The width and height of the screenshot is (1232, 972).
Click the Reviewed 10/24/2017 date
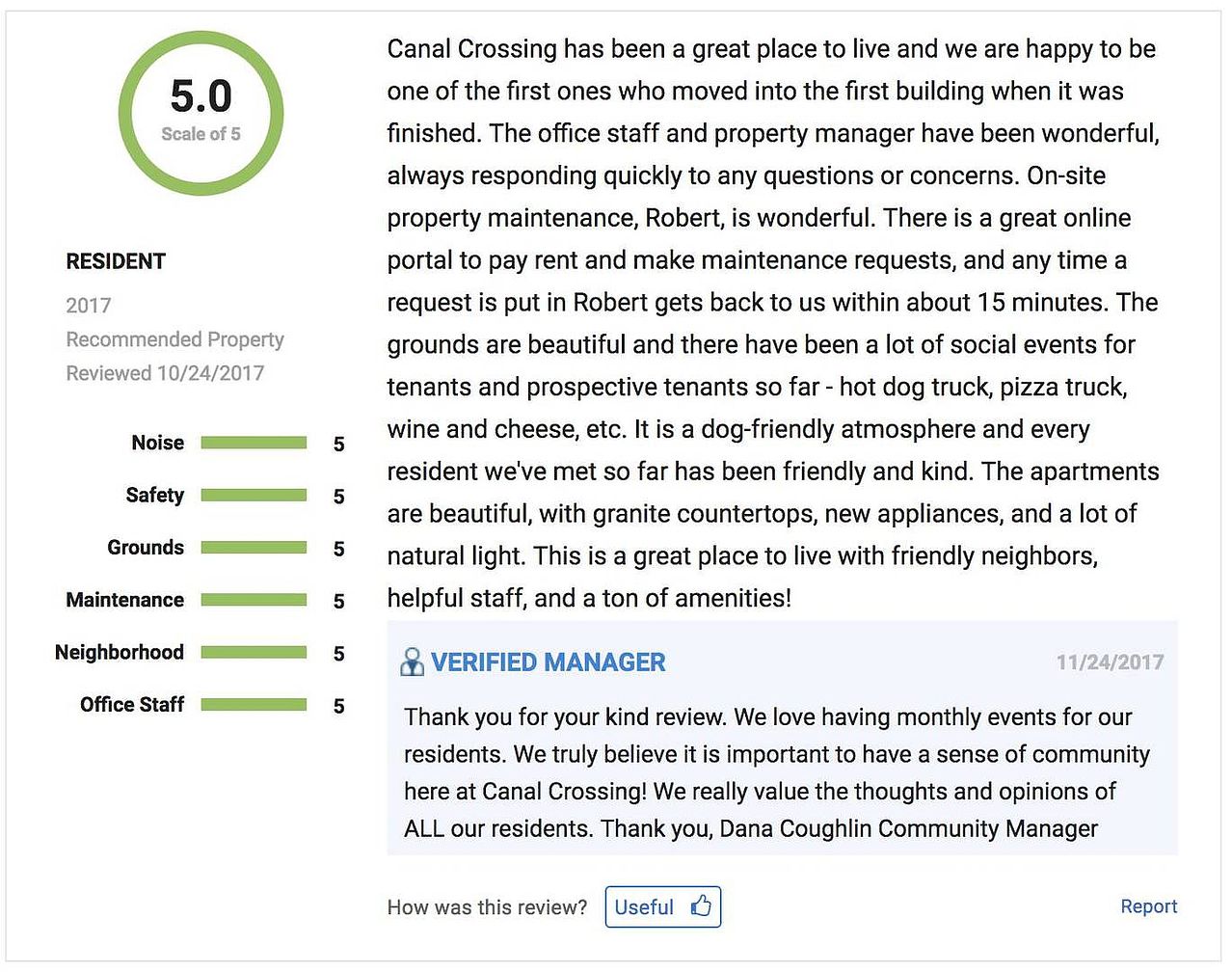165,373
